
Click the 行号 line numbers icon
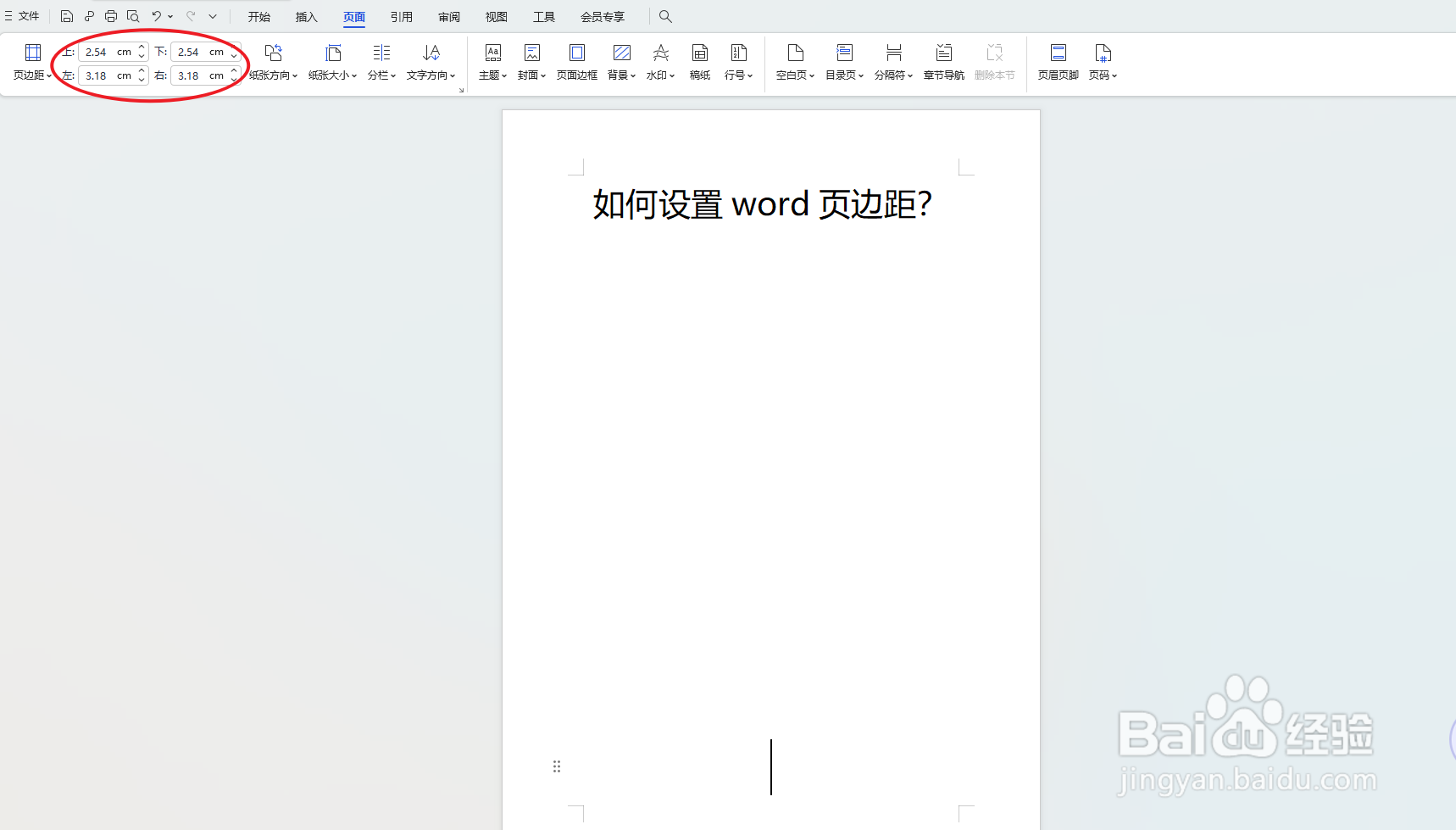[739, 53]
